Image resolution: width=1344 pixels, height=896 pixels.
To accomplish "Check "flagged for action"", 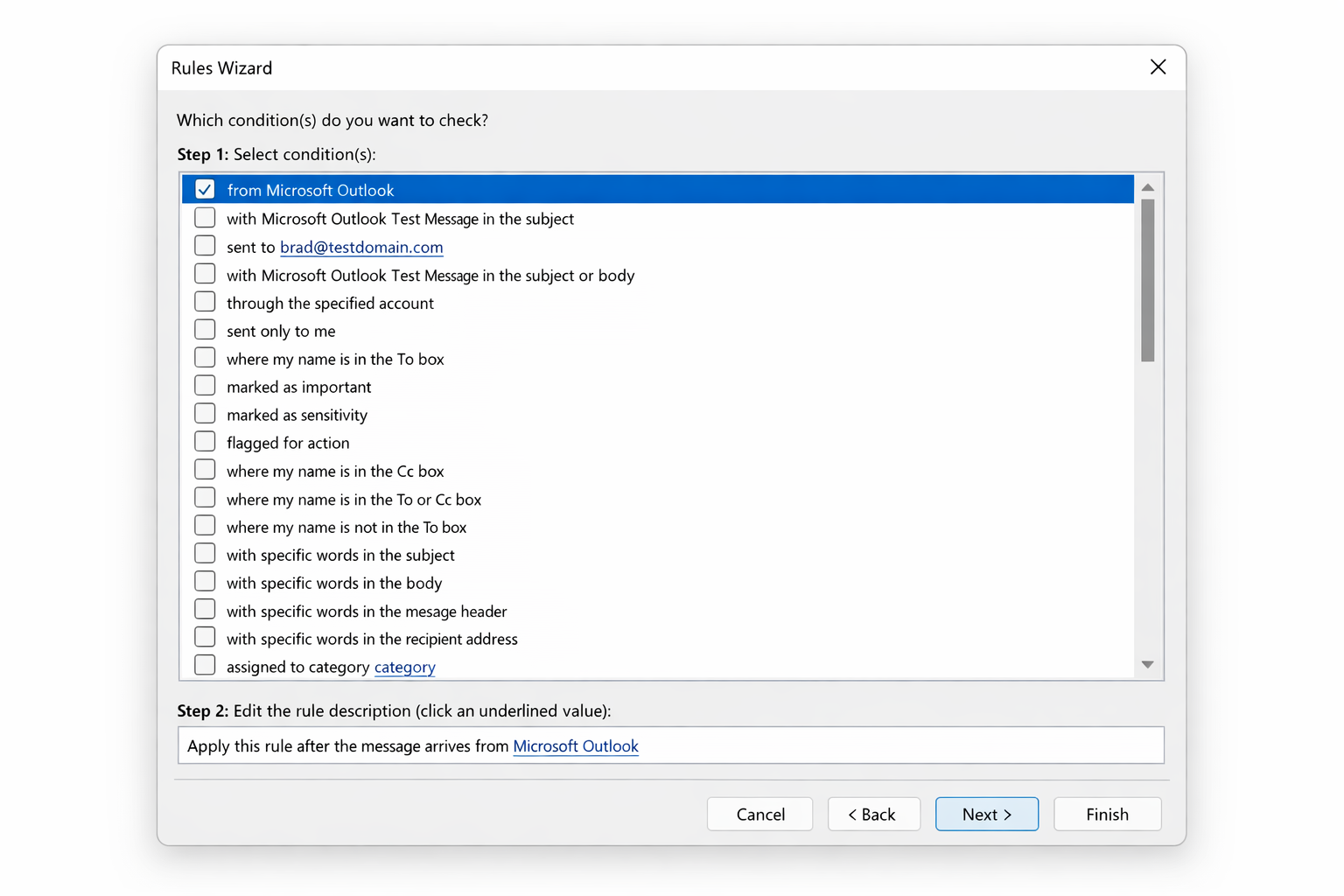I will pyautogui.click(x=204, y=441).
